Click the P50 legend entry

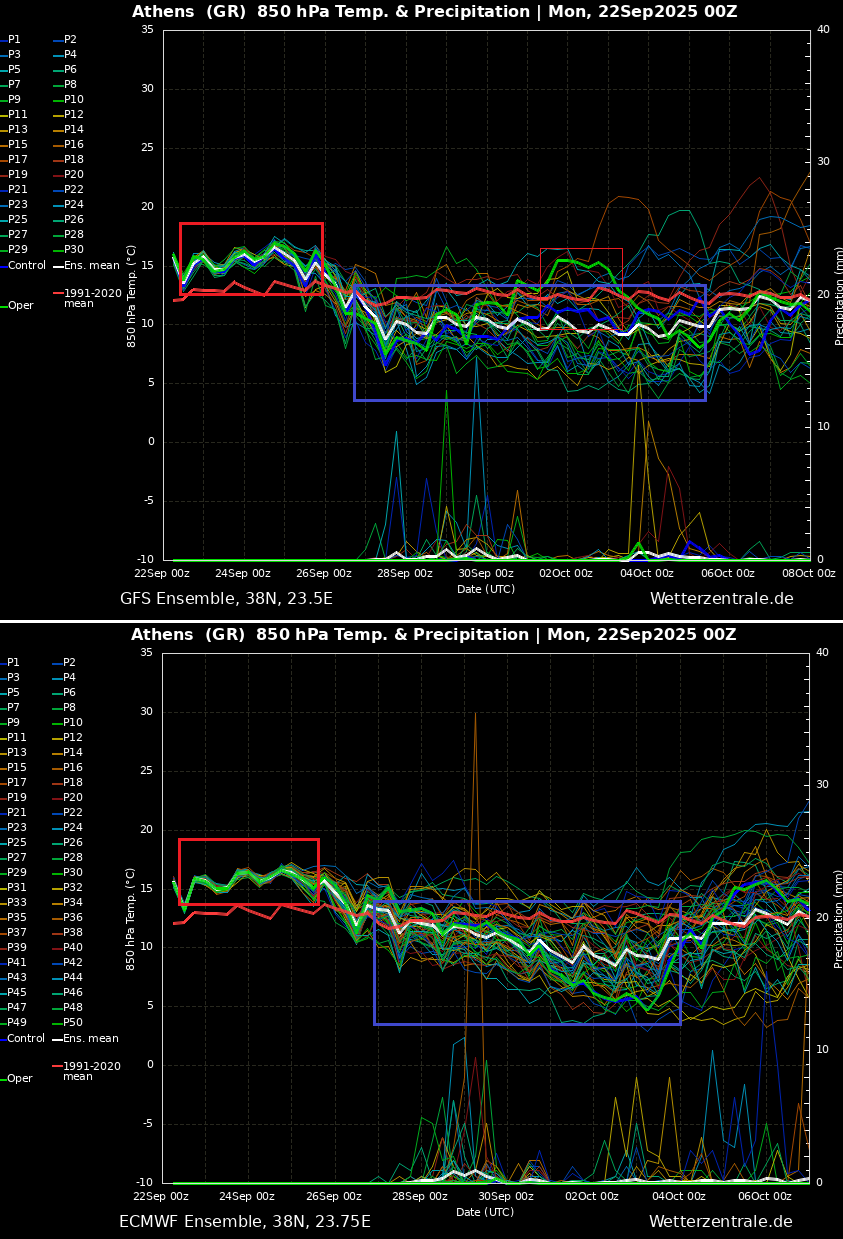coord(73,1023)
